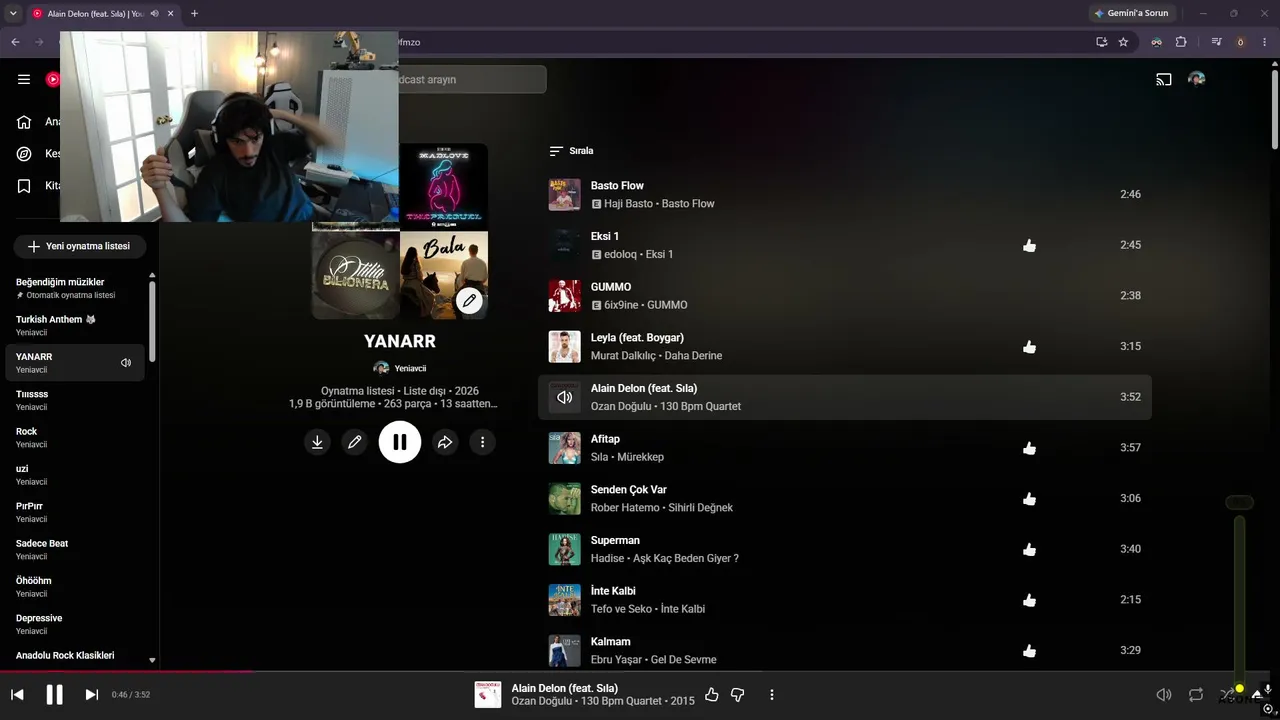Open the YouTube Music guide hamburger menu

pos(24,79)
